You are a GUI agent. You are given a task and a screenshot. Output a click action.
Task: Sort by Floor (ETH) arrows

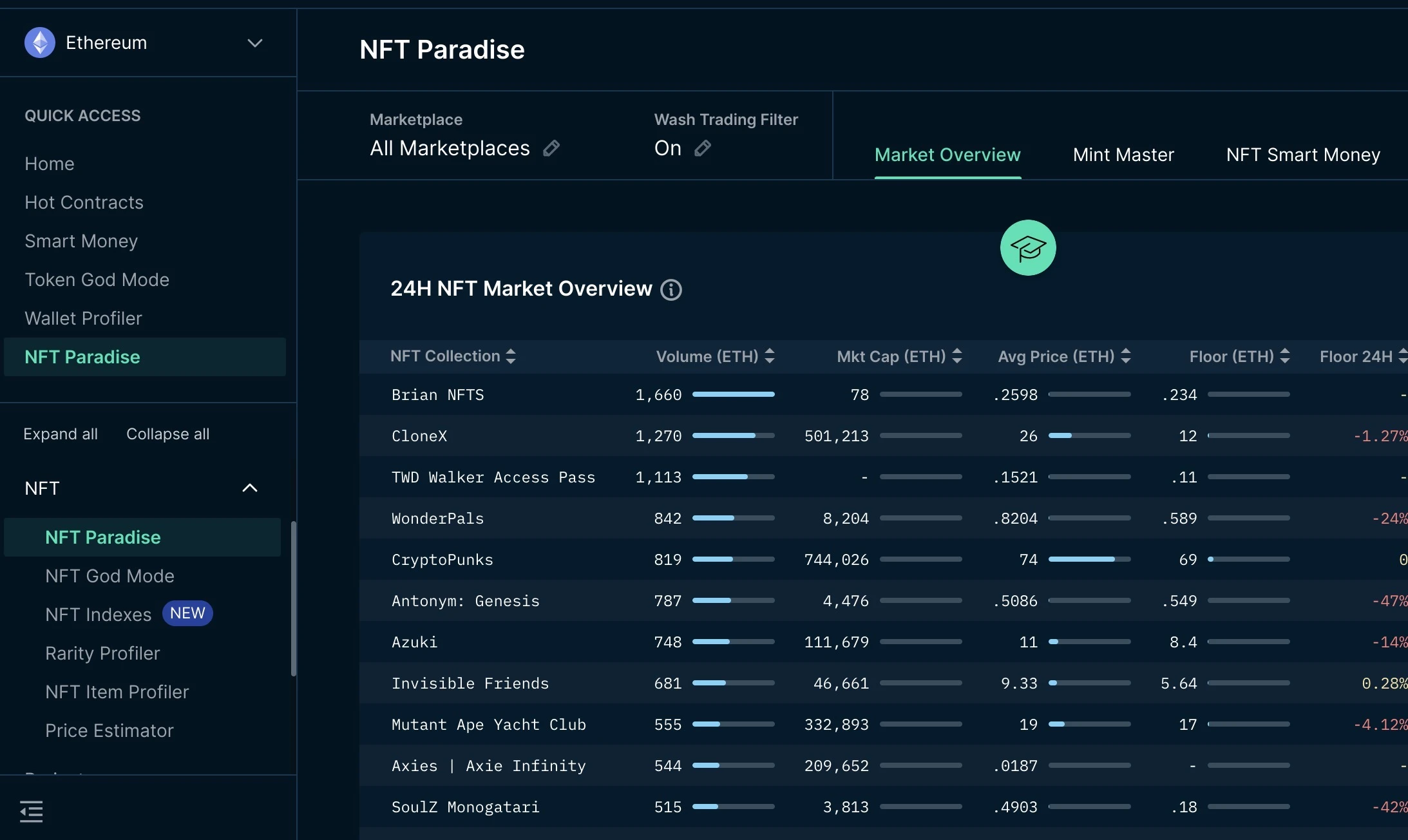tap(1285, 356)
